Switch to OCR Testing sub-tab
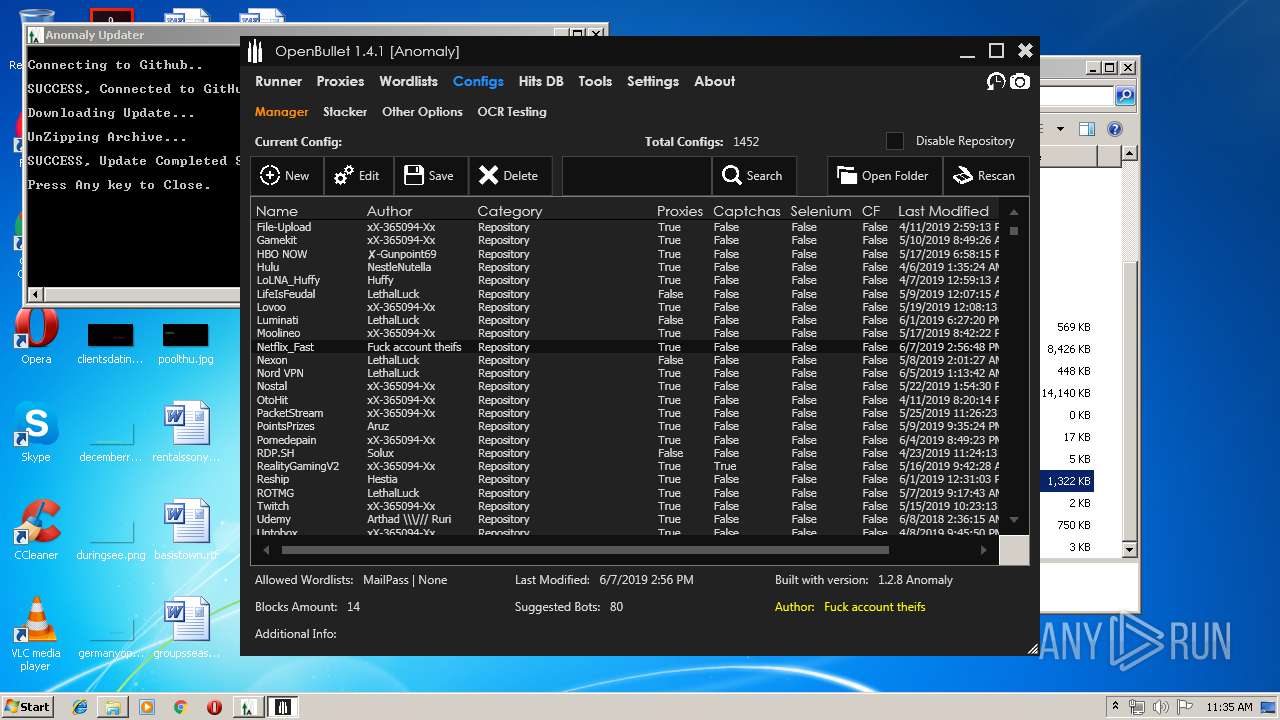Viewport: 1280px width, 720px height. point(512,112)
